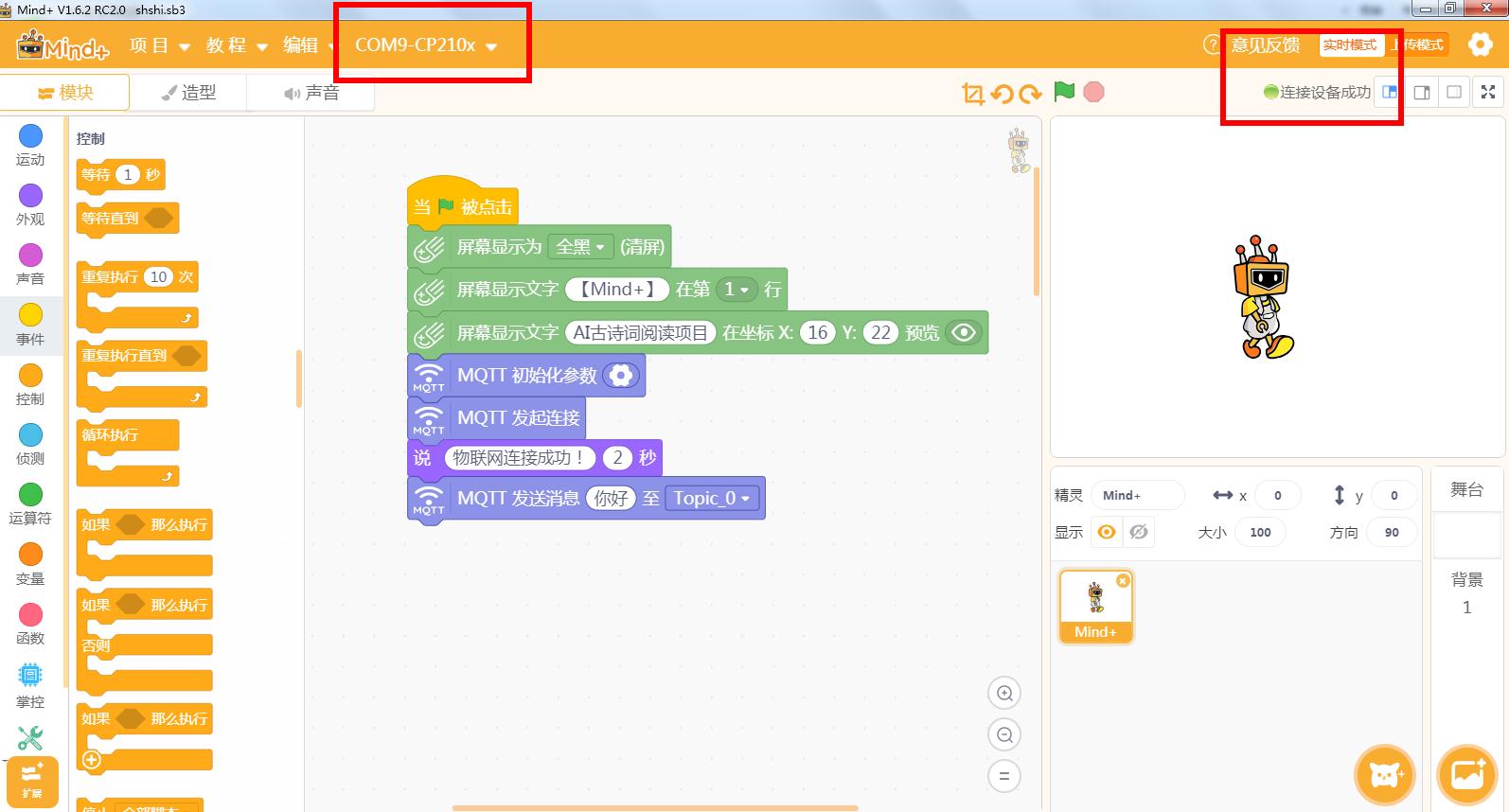Open the 项目 menu

[x=159, y=45]
